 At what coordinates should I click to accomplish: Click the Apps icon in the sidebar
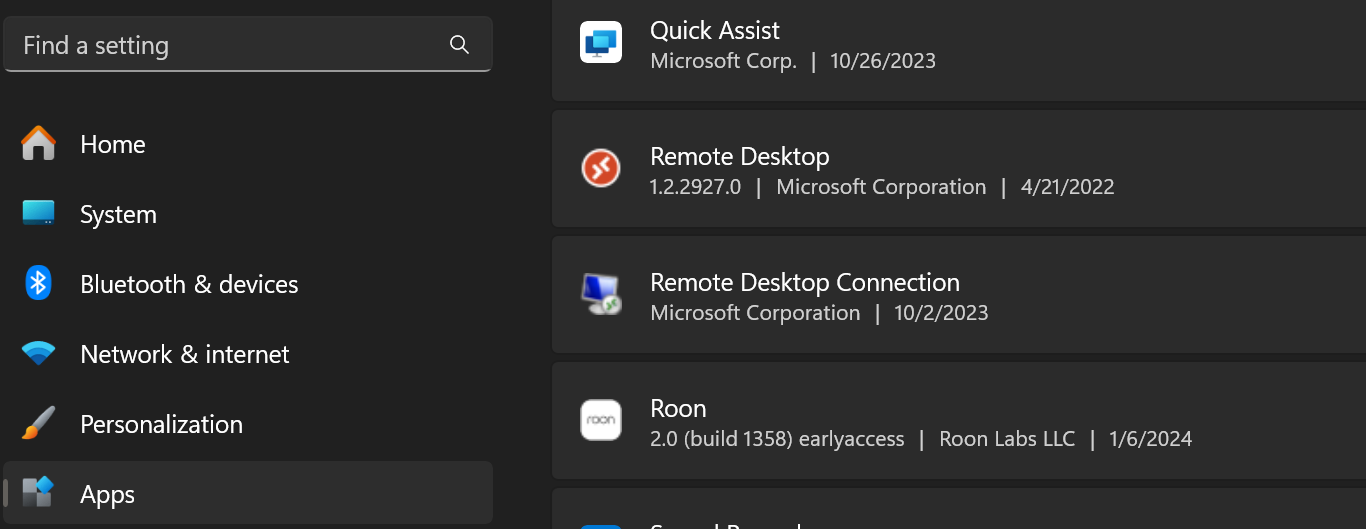(38, 493)
